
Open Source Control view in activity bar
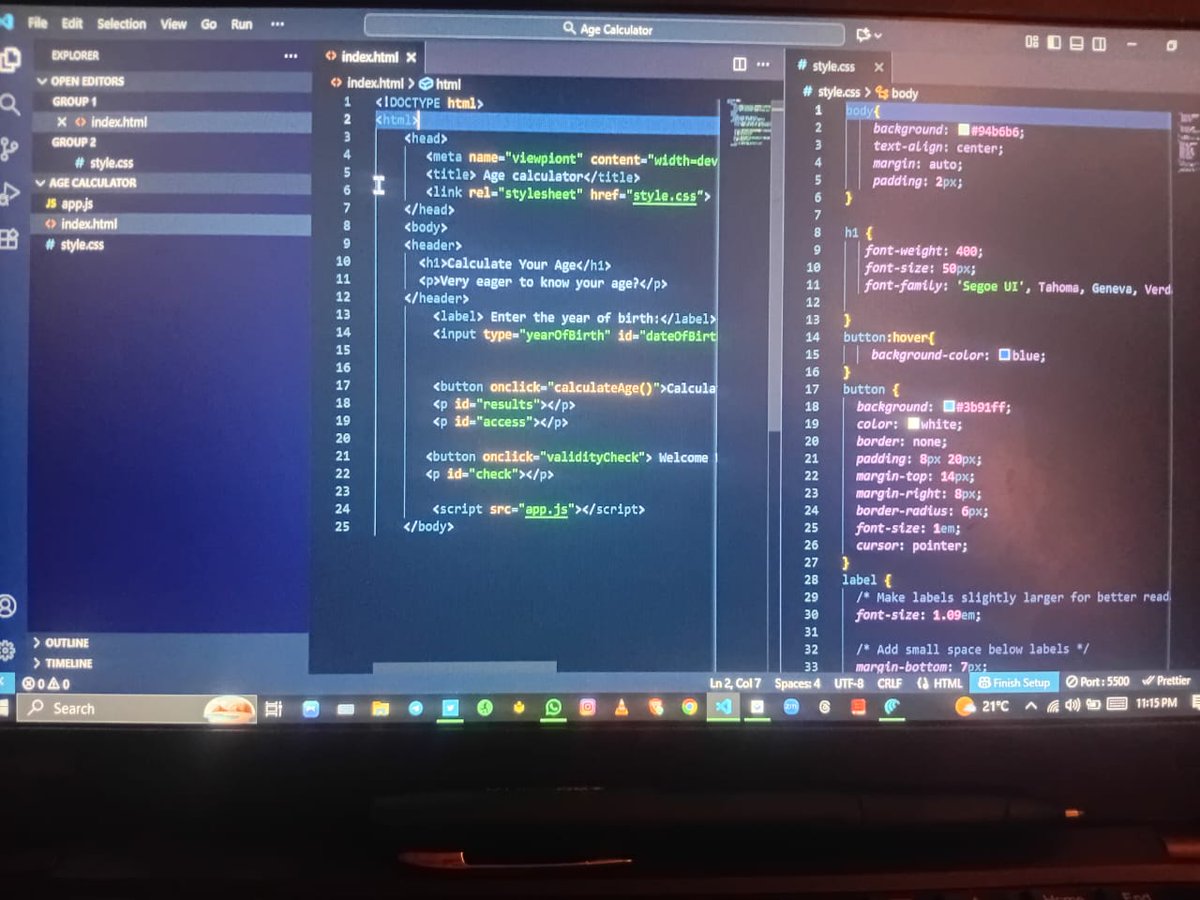pyautogui.click(x=9, y=150)
